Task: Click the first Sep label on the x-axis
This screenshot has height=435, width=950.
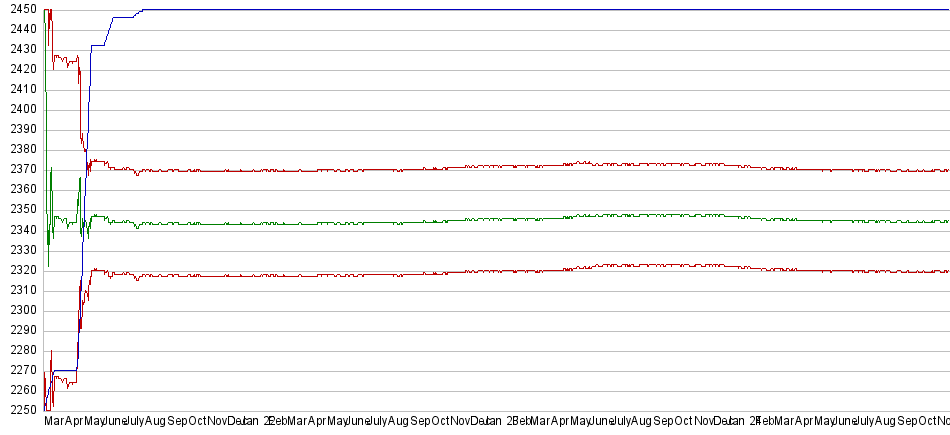Action: point(179,422)
